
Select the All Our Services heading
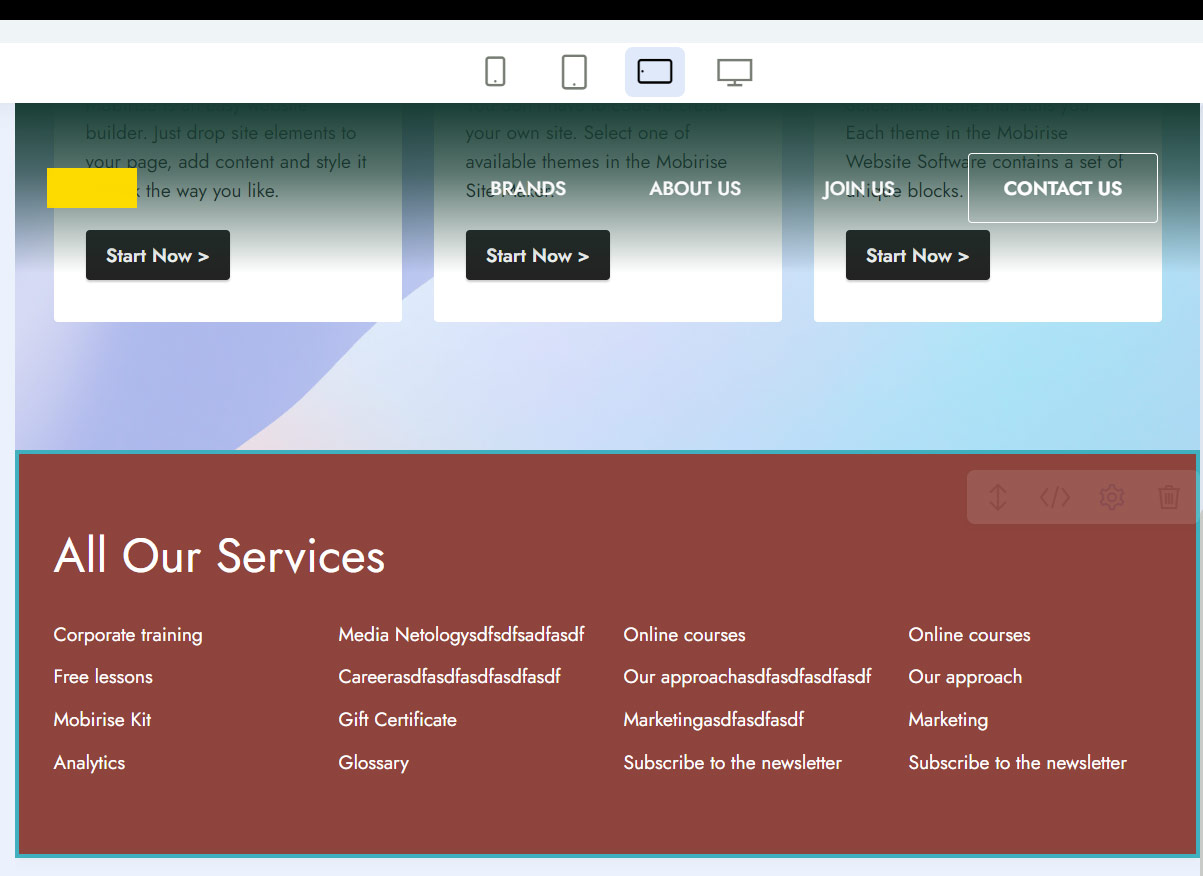tap(219, 556)
